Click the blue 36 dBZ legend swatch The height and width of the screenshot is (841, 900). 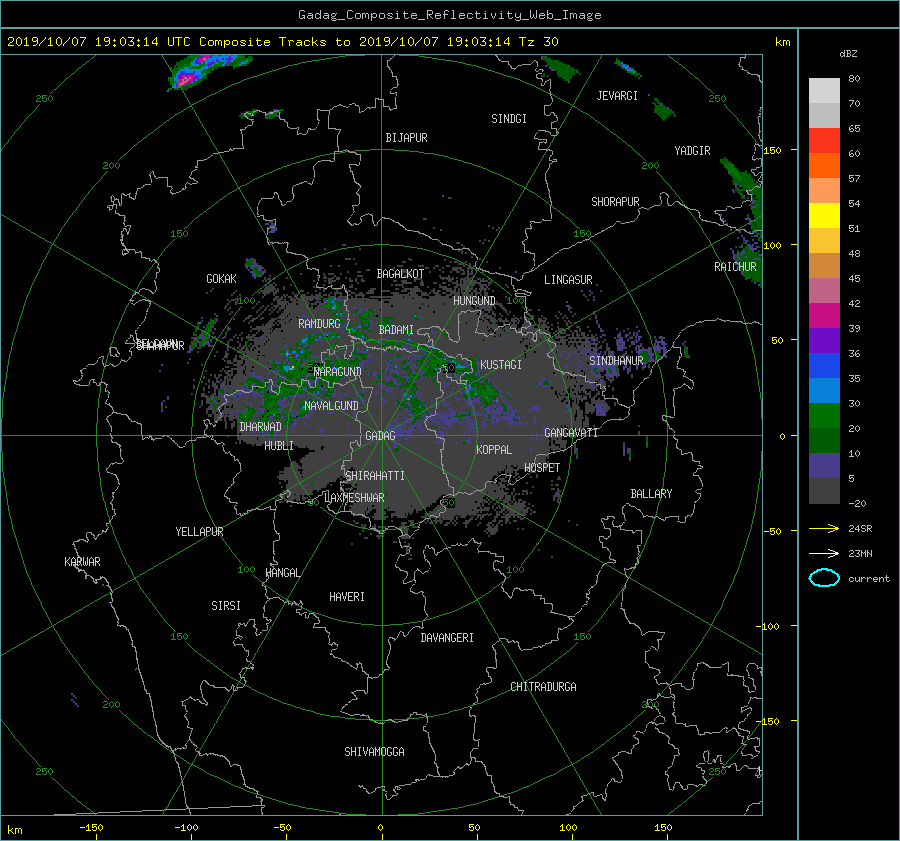(824, 365)
